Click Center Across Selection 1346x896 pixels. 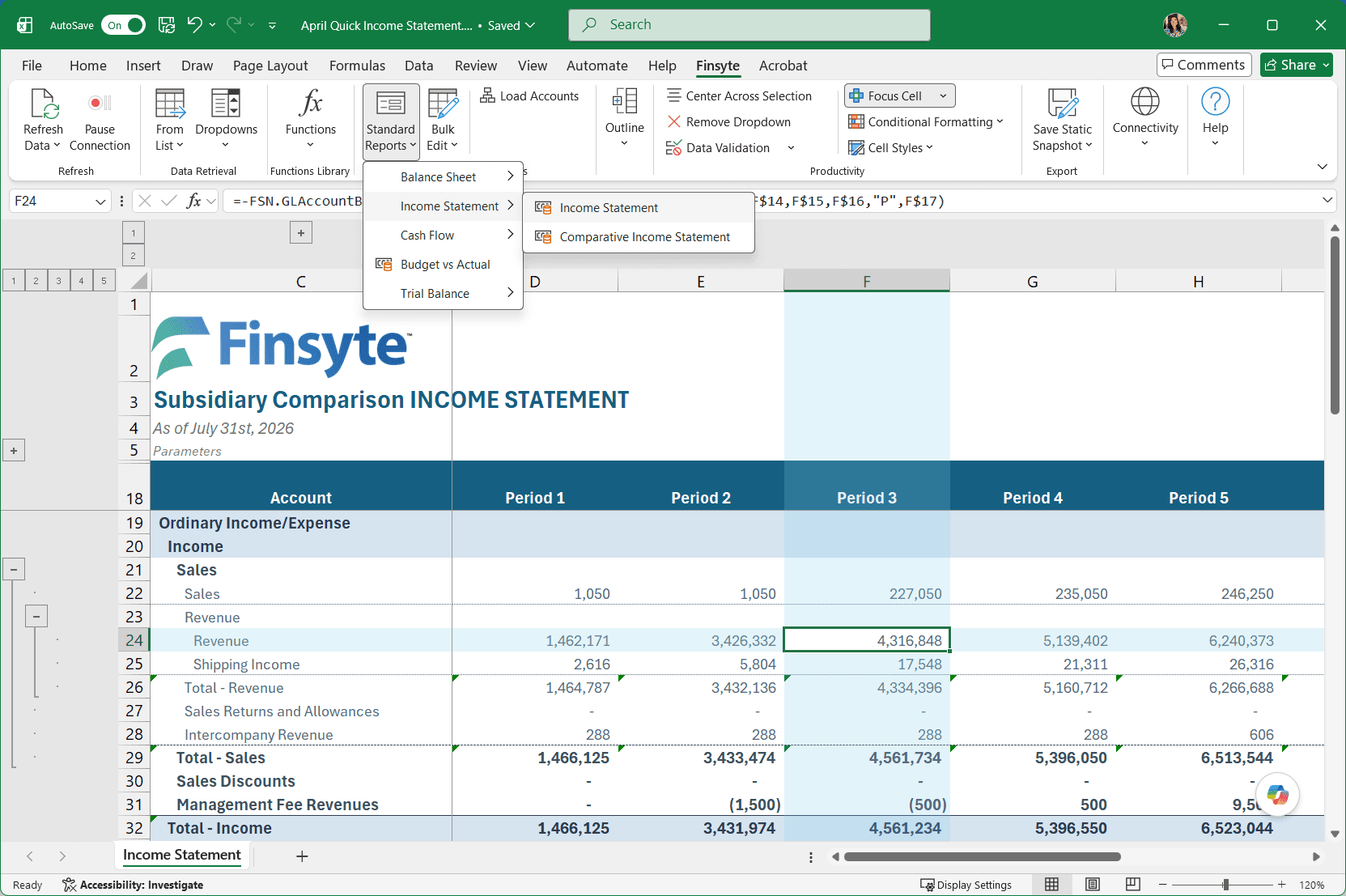tap(739, 96)
